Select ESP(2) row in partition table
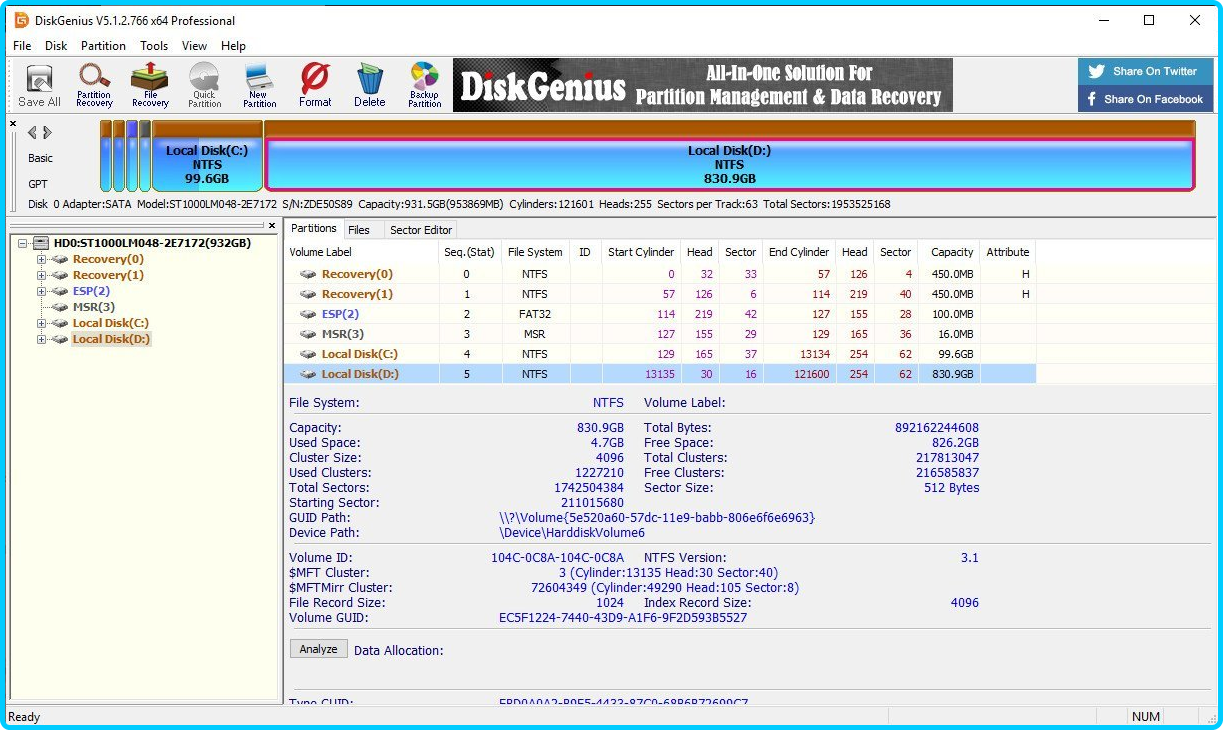The image size is (1223, 730). tap(660, 314)
